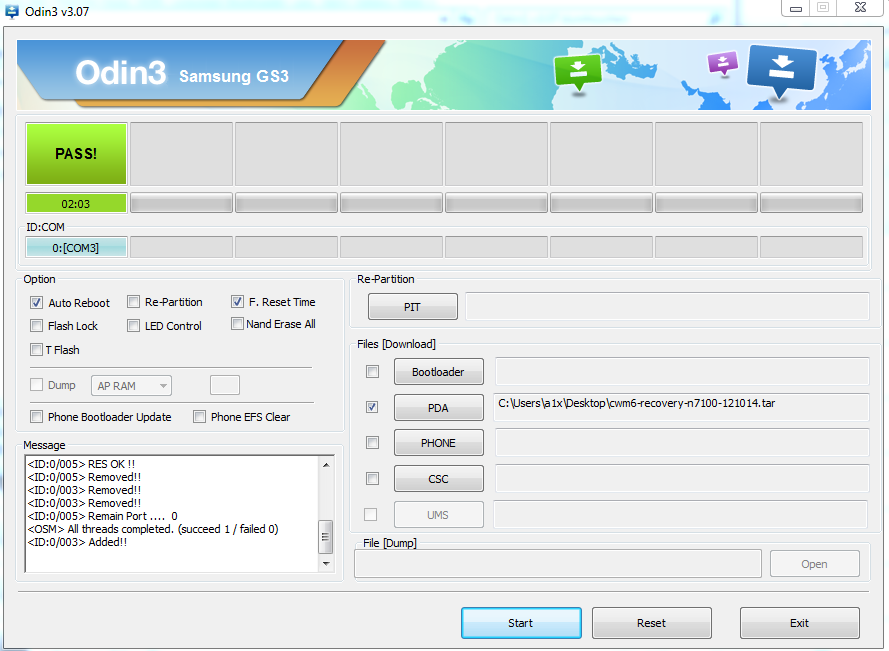Screen dimensions: 889x651
Task: Uncheck the PDA file checkbox
Action: [x=372, y=407]
